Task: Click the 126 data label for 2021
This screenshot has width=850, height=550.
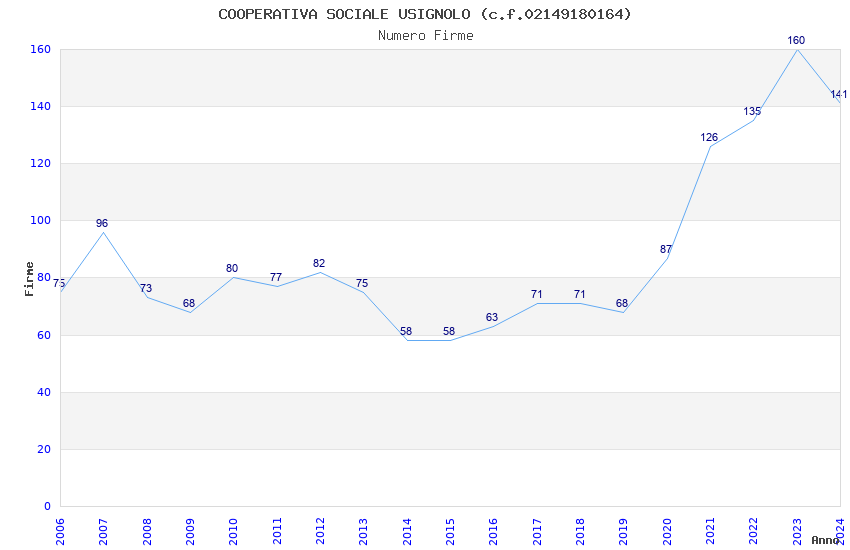Action: click(x=709, y=138)
